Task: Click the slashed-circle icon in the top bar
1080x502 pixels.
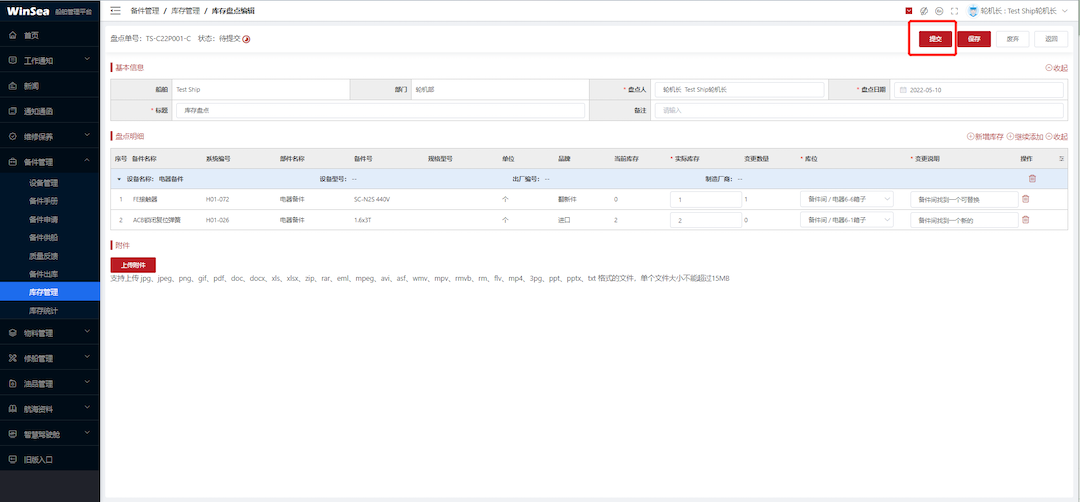Action: [x=924, y=11]
